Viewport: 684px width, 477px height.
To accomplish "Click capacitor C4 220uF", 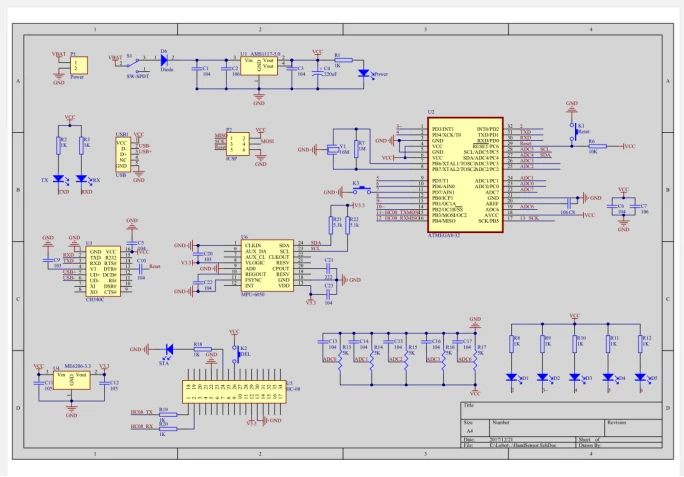I will click(318, 72).
